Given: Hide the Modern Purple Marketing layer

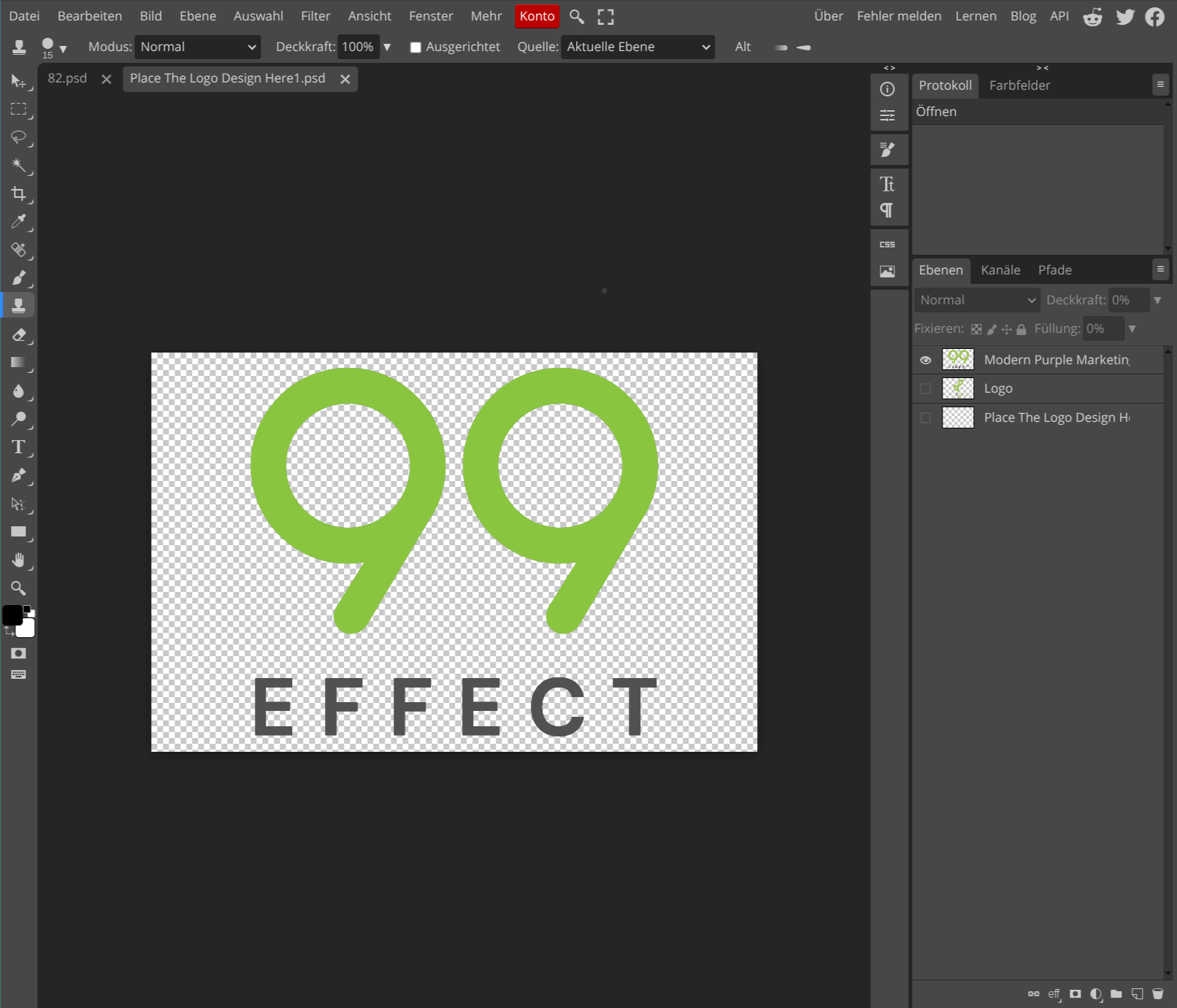Looking at the screenshot, I should [x=925, y=360].
